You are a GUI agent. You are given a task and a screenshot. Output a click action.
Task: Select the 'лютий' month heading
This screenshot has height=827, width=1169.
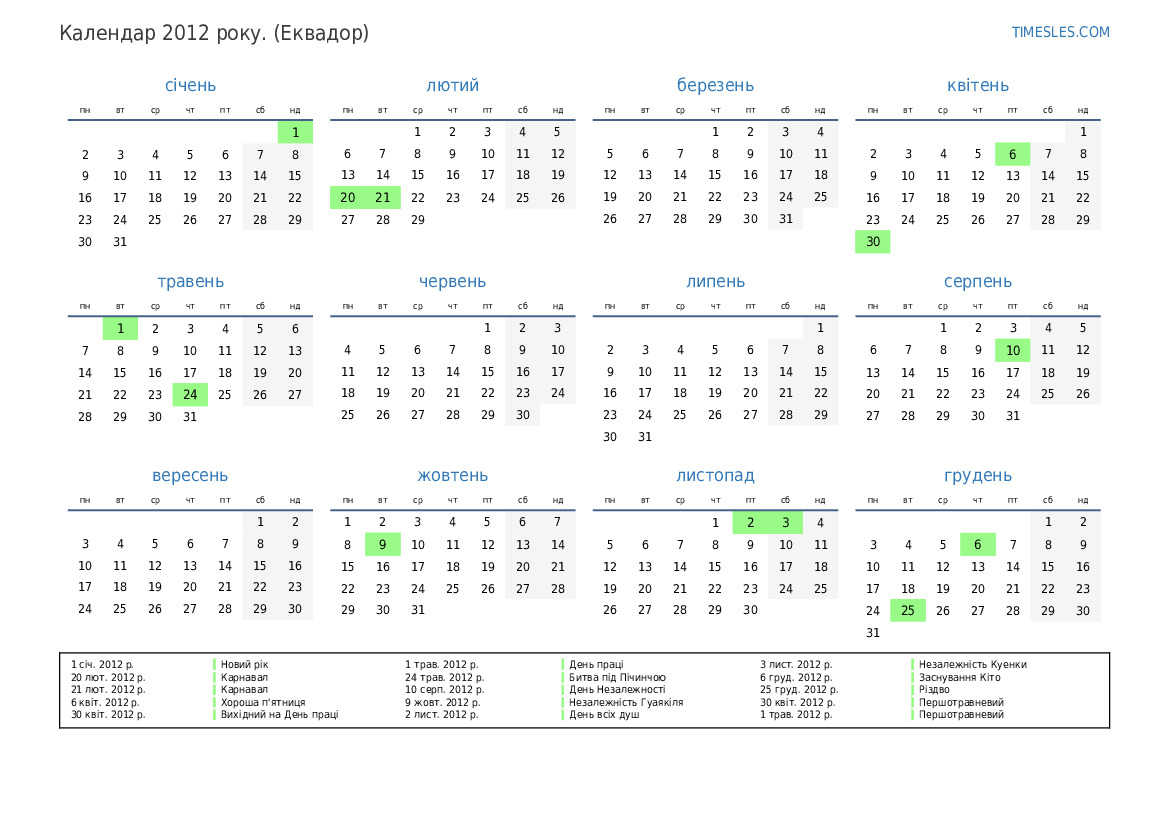452,86
